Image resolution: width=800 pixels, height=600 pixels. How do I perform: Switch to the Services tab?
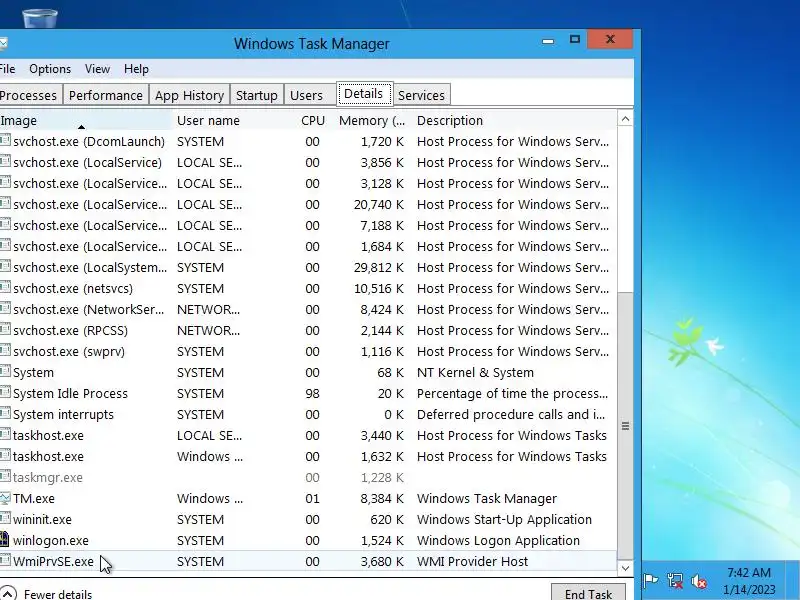tap(421, 95)
